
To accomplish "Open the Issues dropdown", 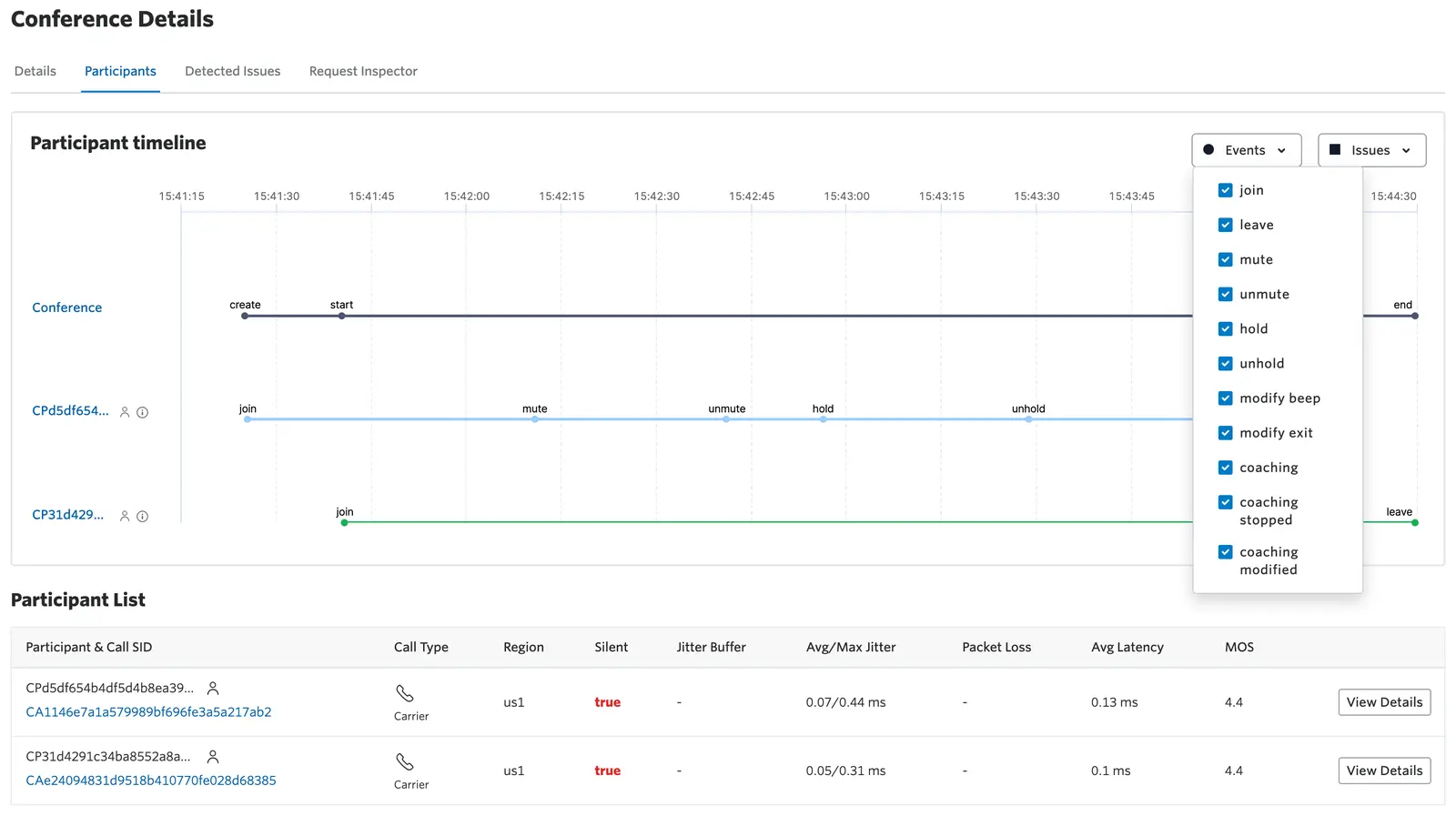I will [x=1371, y=150].
